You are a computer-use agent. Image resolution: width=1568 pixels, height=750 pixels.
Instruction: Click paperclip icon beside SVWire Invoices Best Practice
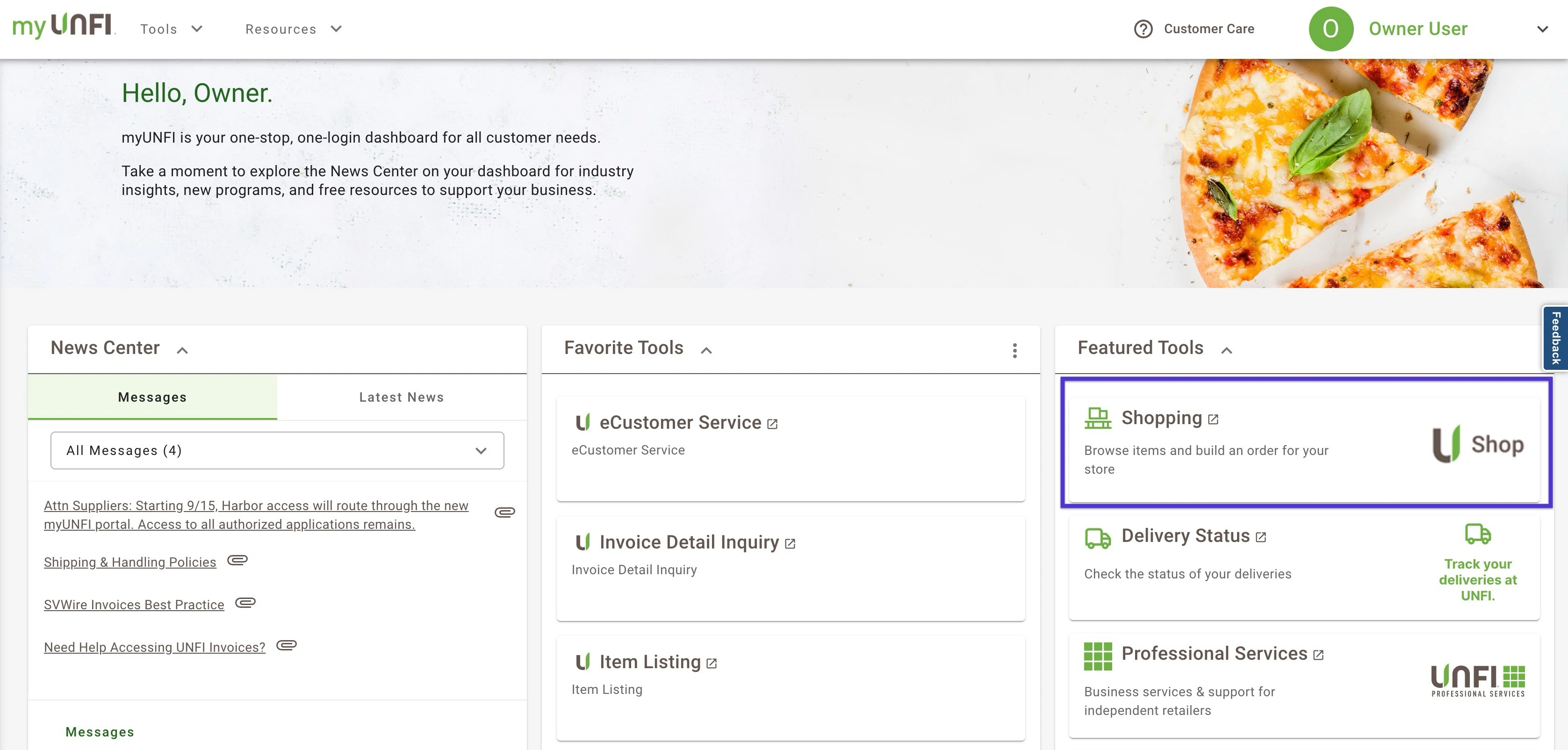[x=245, y=603]
